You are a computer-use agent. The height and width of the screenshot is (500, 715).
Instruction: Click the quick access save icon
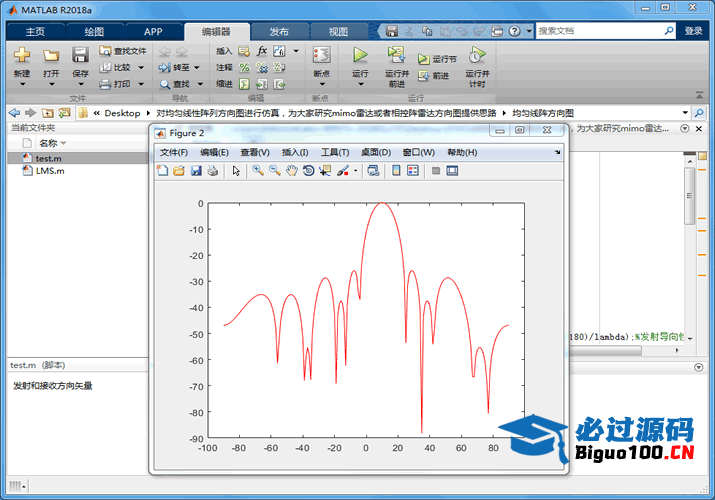point(392,31)
